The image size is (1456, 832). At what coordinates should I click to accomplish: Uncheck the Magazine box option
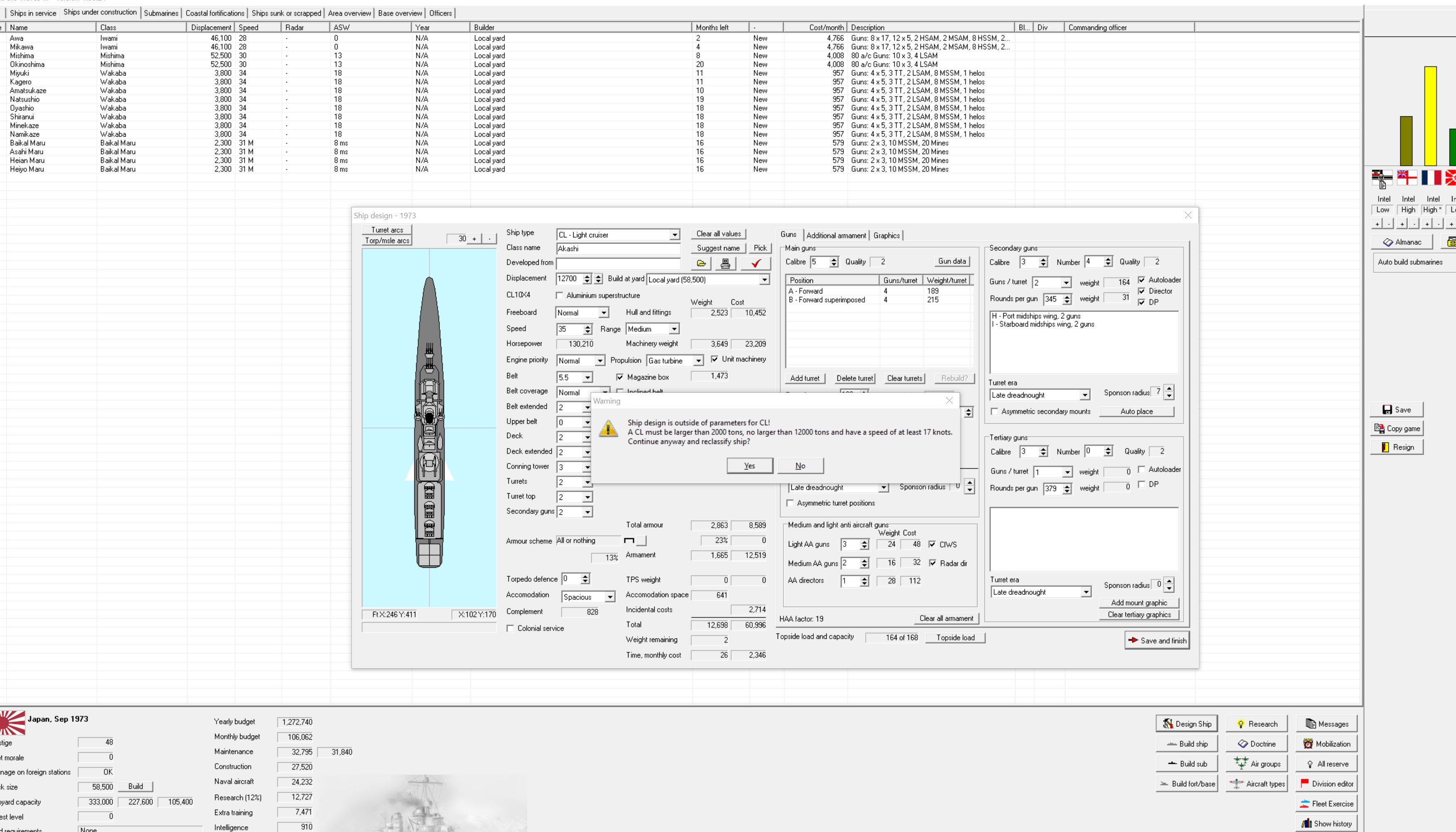620,377
